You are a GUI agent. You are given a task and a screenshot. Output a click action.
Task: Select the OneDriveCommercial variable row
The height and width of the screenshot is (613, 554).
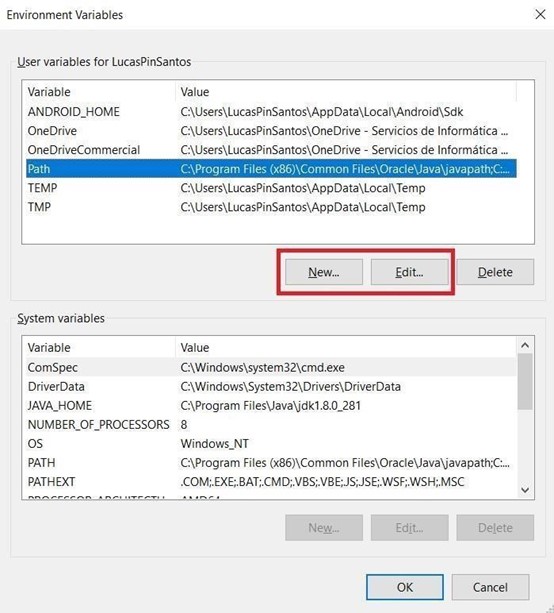point(271,150)
